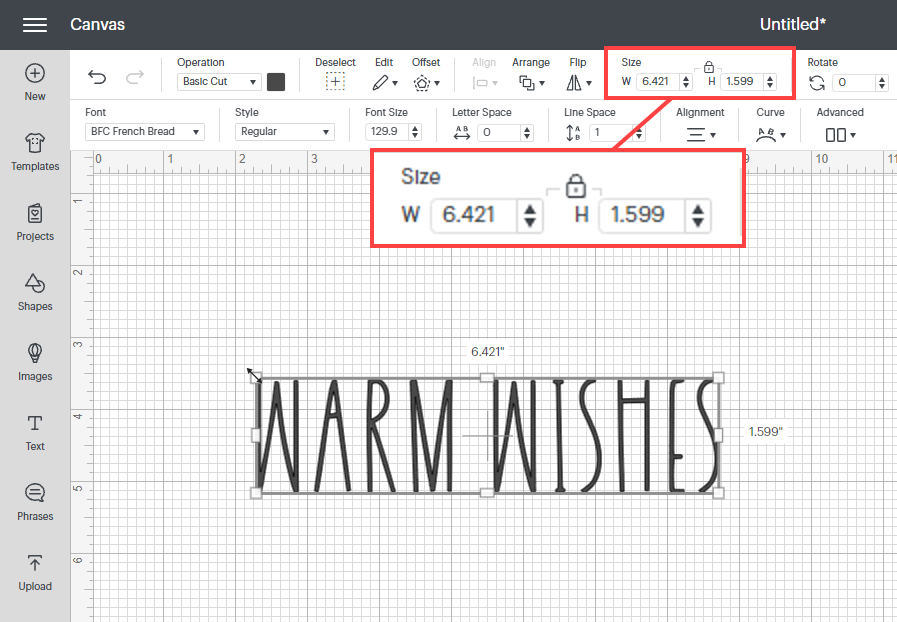Click the Font Size field

[x=387, y=132]
